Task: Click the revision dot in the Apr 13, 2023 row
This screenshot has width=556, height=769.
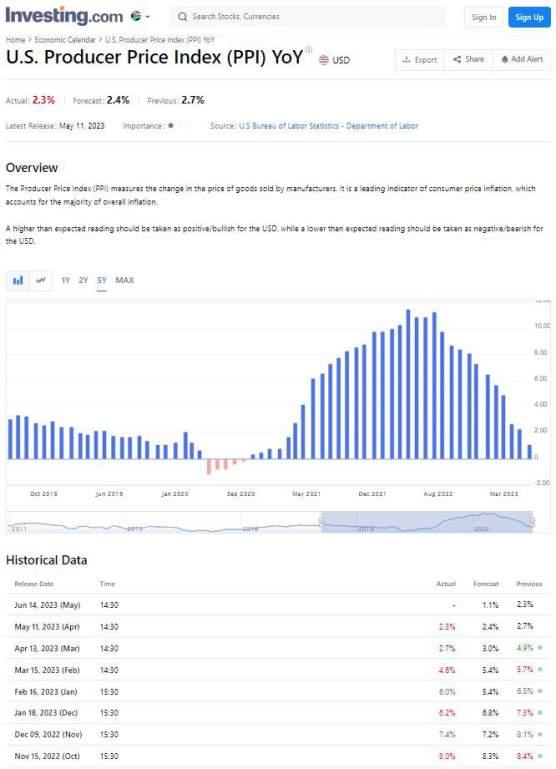Action: coord(540,648)
